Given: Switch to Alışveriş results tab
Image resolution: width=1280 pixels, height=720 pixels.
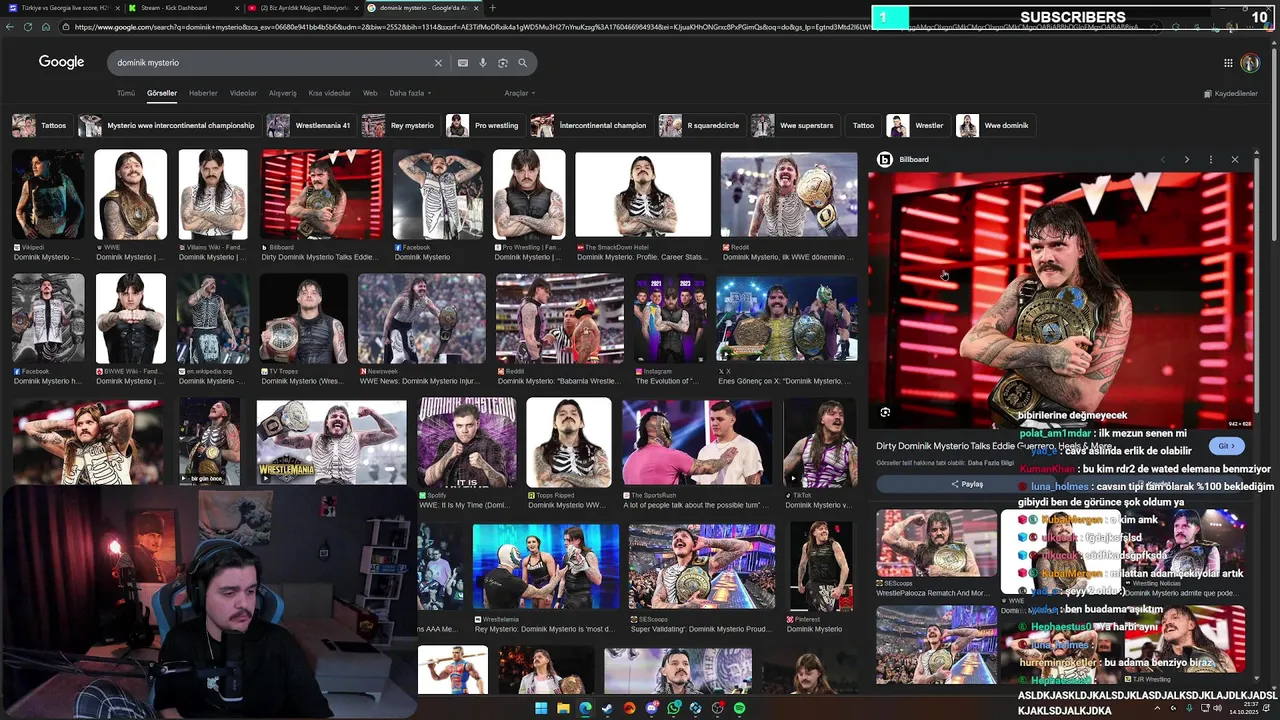Looking at the screenshot, I should (283, 93).
